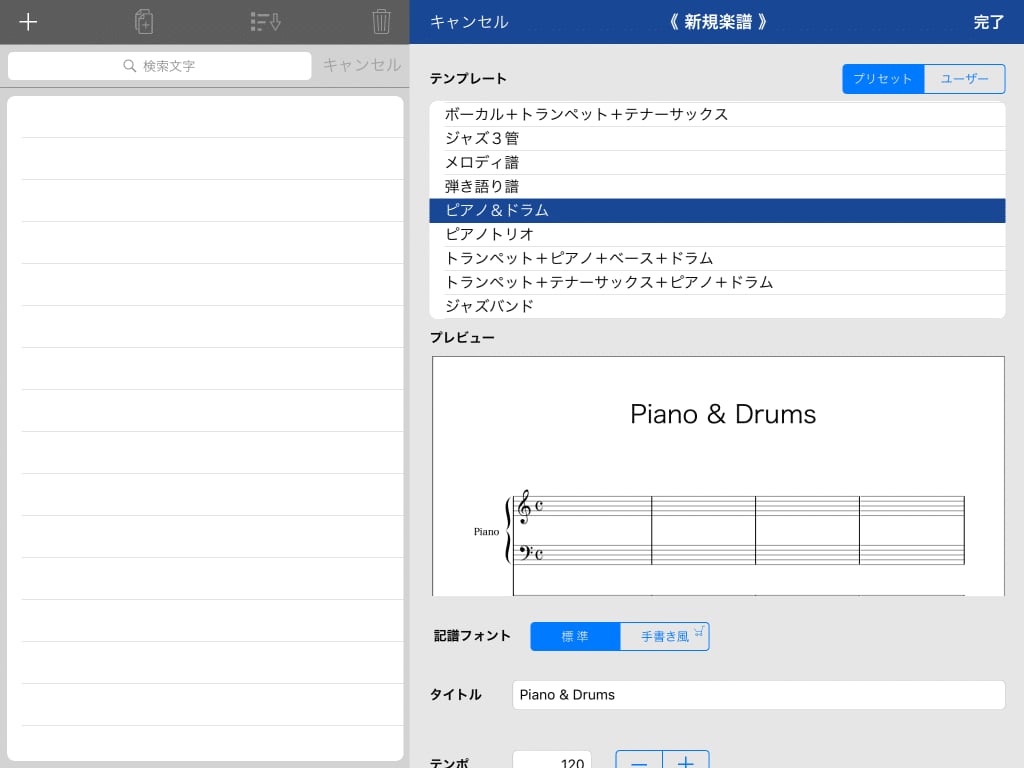This screenshot has height=768, width=1024.
Task: Select 標準 notation font option
Action: coord(575,636)
